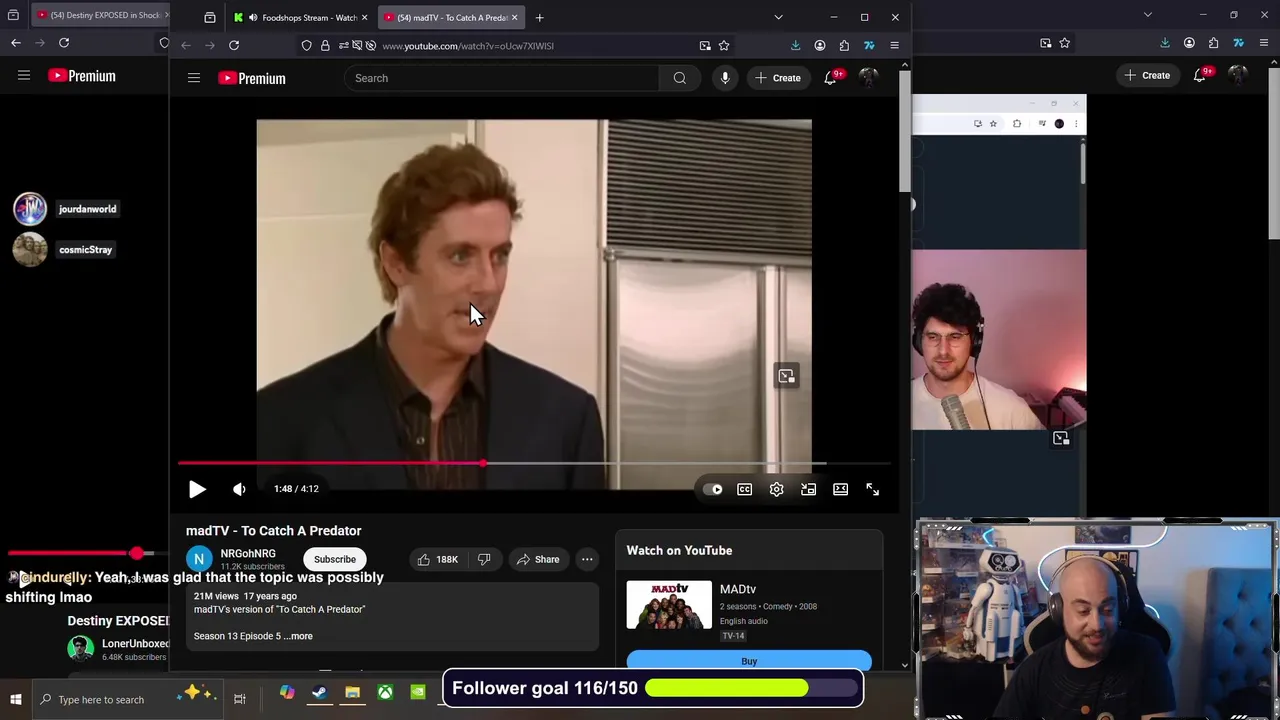Select the madTV - To Catch A Predator tab
Screen dimensions: 1280x720
click(x=450, y=17)
